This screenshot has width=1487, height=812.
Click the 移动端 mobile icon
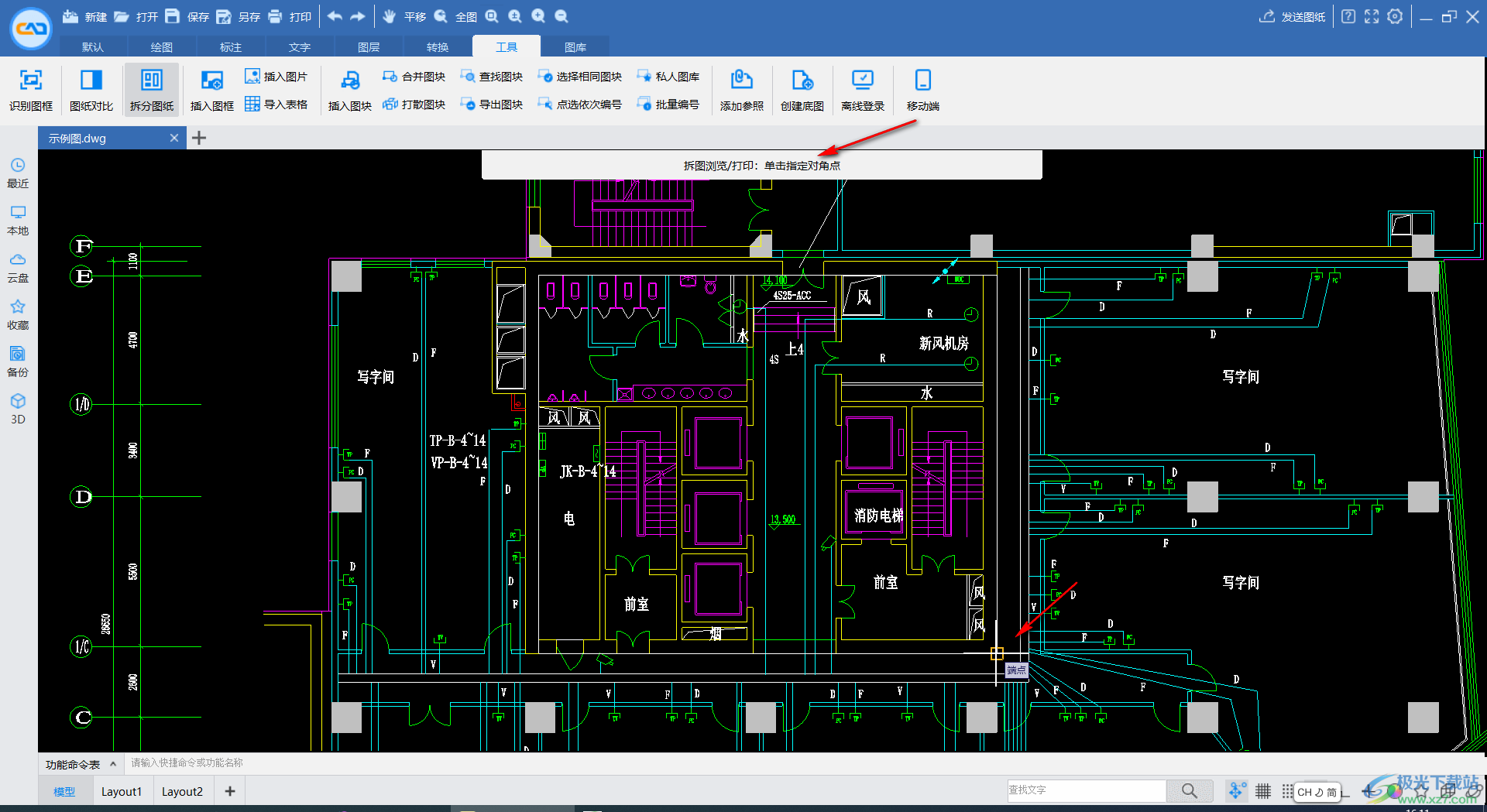click(922, 81)
